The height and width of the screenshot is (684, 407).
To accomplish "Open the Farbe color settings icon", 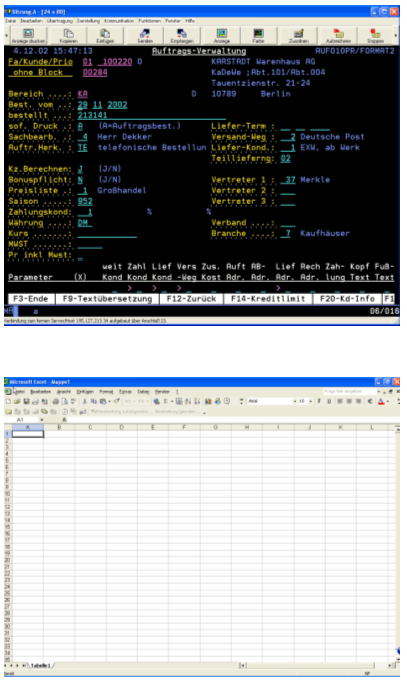I will tap(258, 35).
